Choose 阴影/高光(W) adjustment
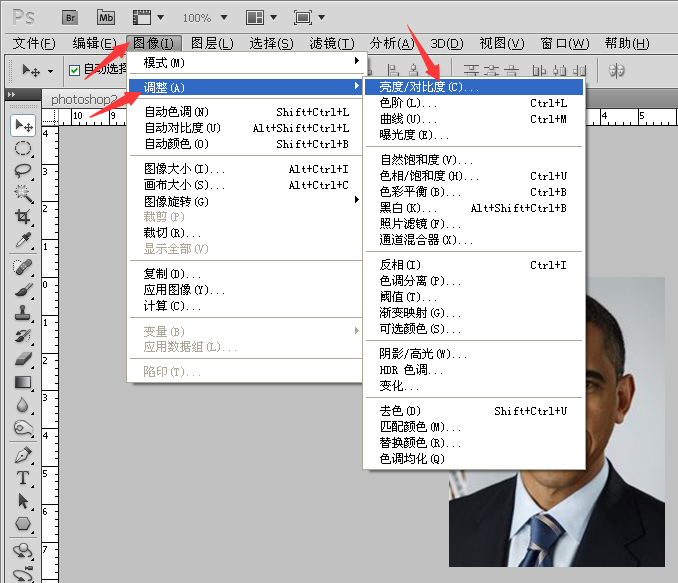Image resolution: width=678 pixels, height=583 pixels. 474,354
